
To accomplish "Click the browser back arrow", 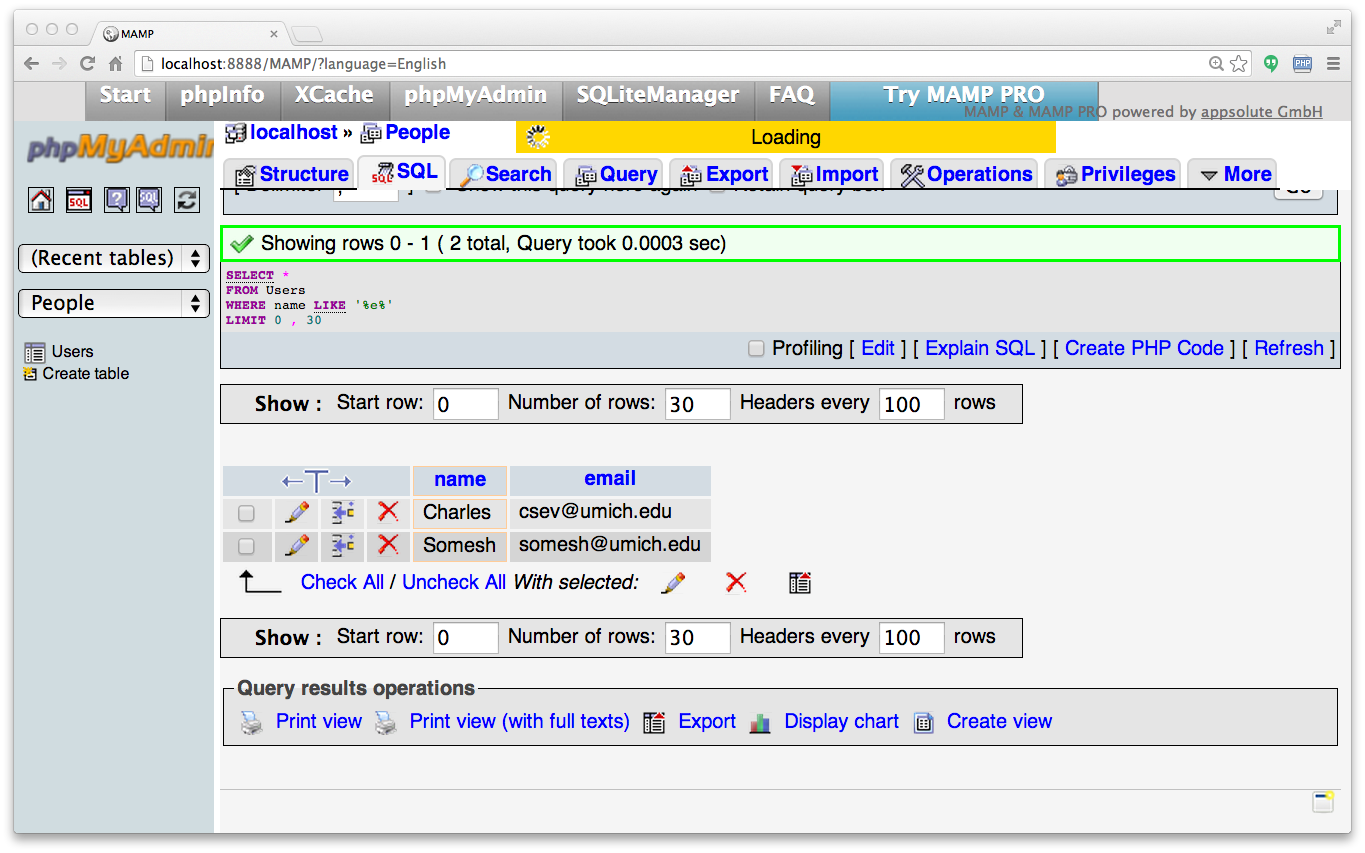I will pyautogui.click(x=32, y=64).
